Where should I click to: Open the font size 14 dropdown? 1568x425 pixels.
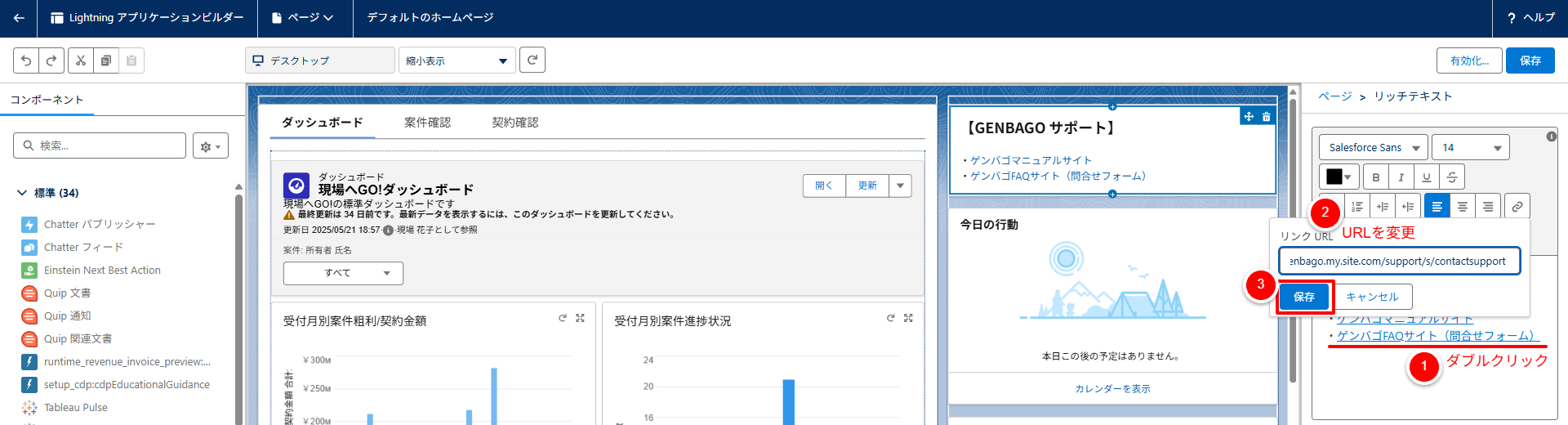coord(1471,147)
